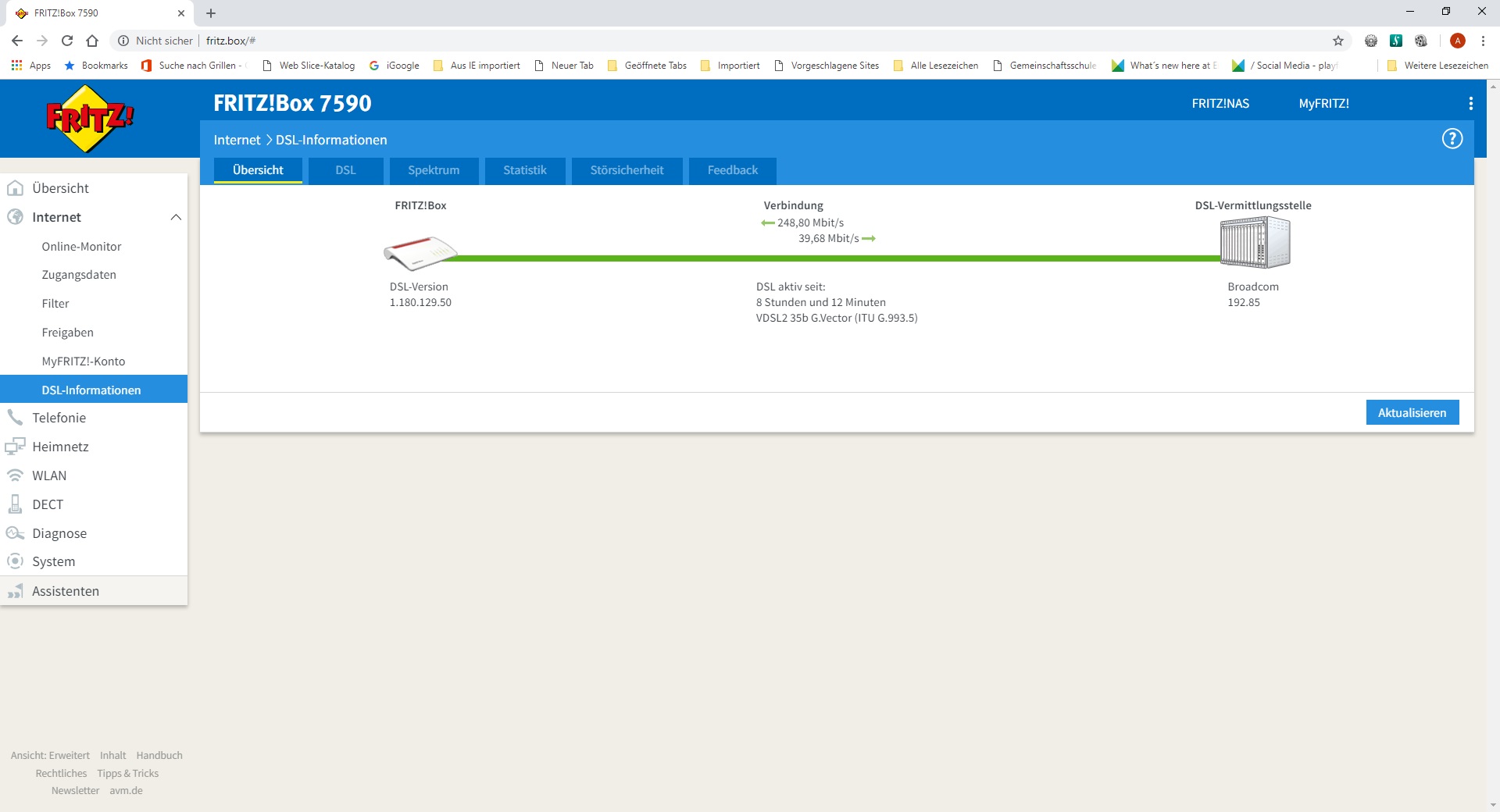Image resolution: width=1500 pixels, height=812 pixels.
Task: Switch to the Statistik tab
Action: [x=524, y=170]
